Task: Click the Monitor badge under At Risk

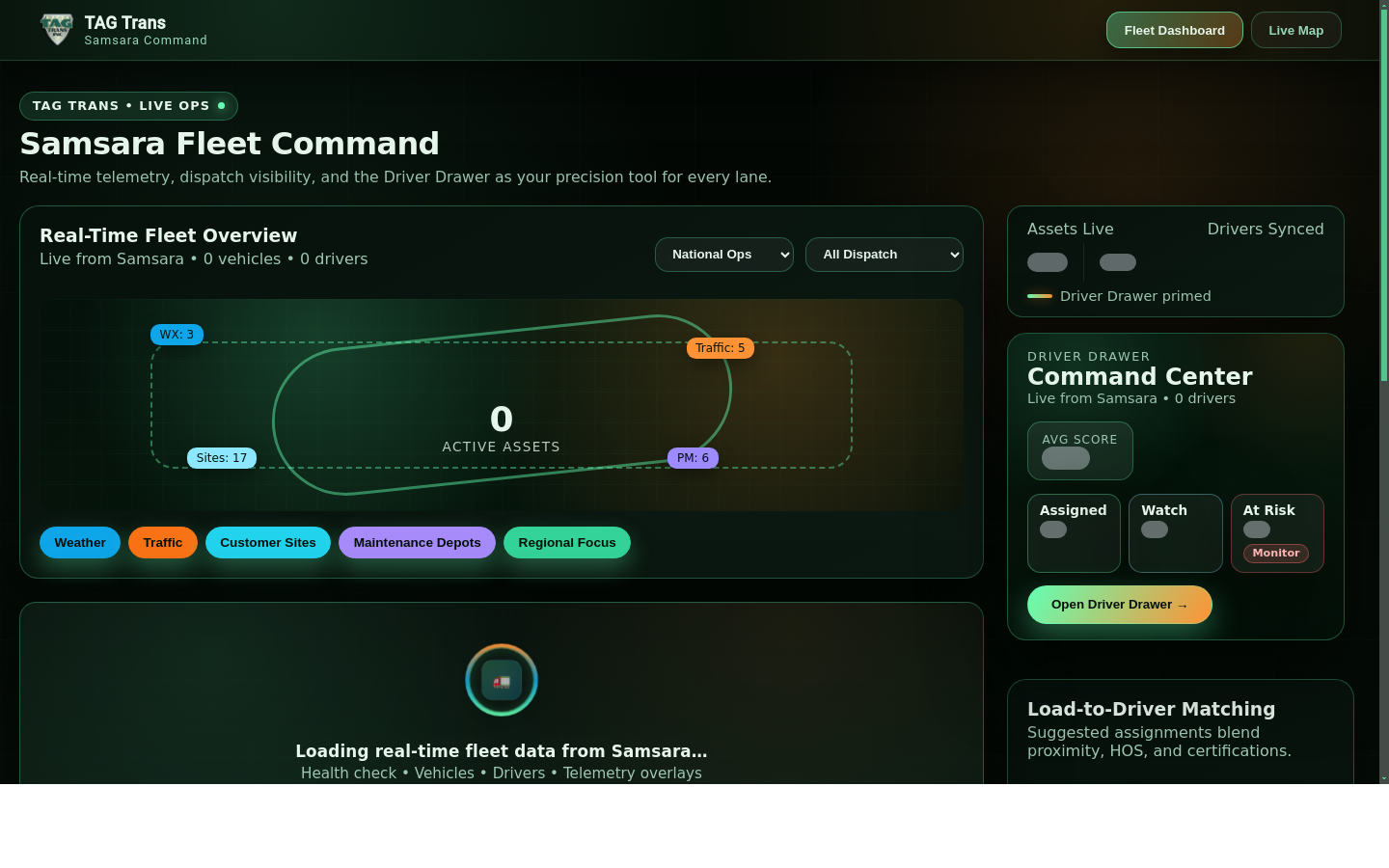Action: tap(1276, 554)
